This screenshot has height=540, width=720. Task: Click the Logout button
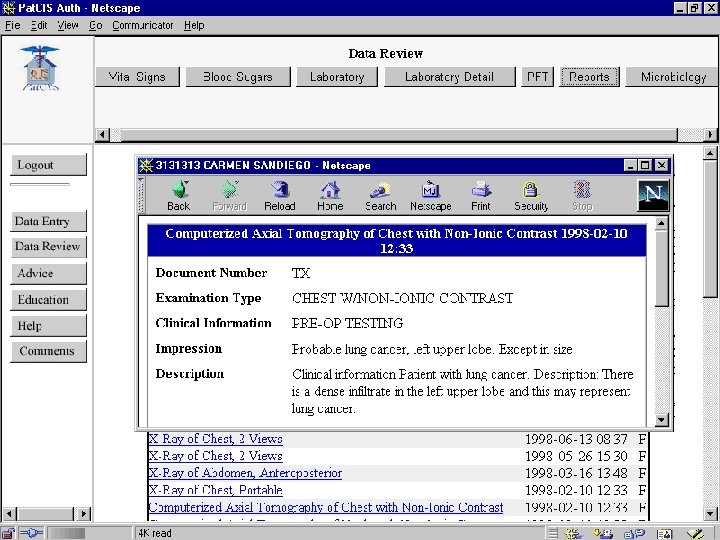(48, 165)
